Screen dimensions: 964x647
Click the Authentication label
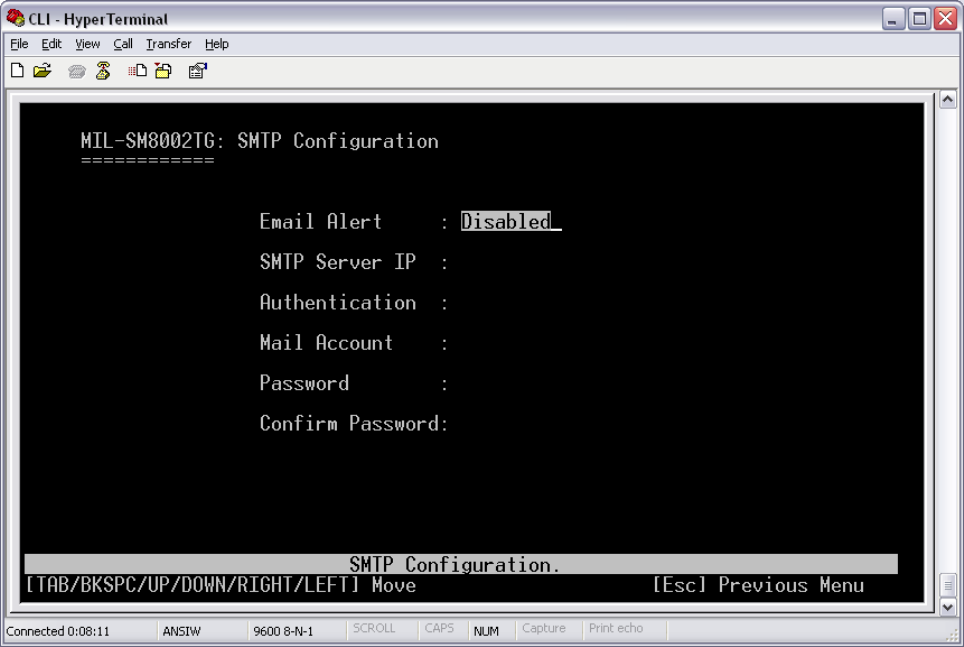click(x=338, y=303)
